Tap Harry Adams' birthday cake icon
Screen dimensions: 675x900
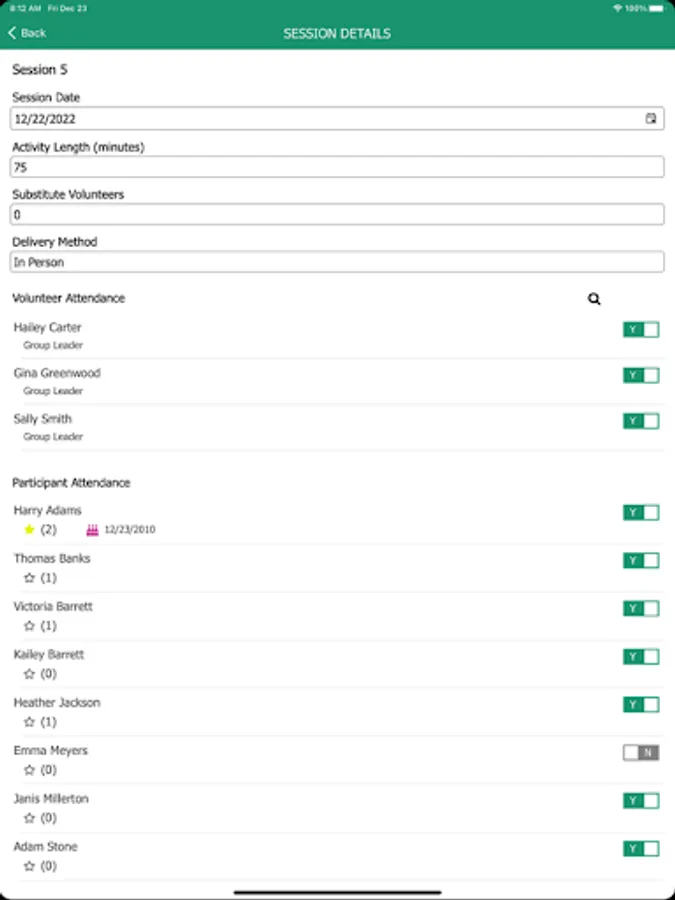[93, 530]
